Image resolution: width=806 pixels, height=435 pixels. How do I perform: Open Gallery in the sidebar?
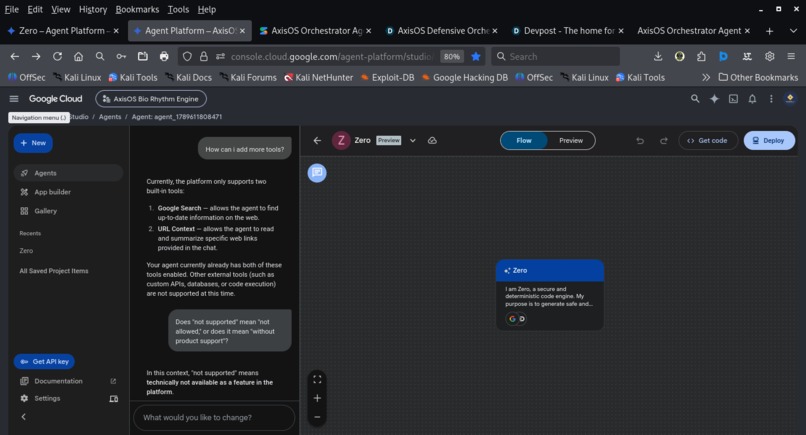pyautogui.click(x=68, y=211)
